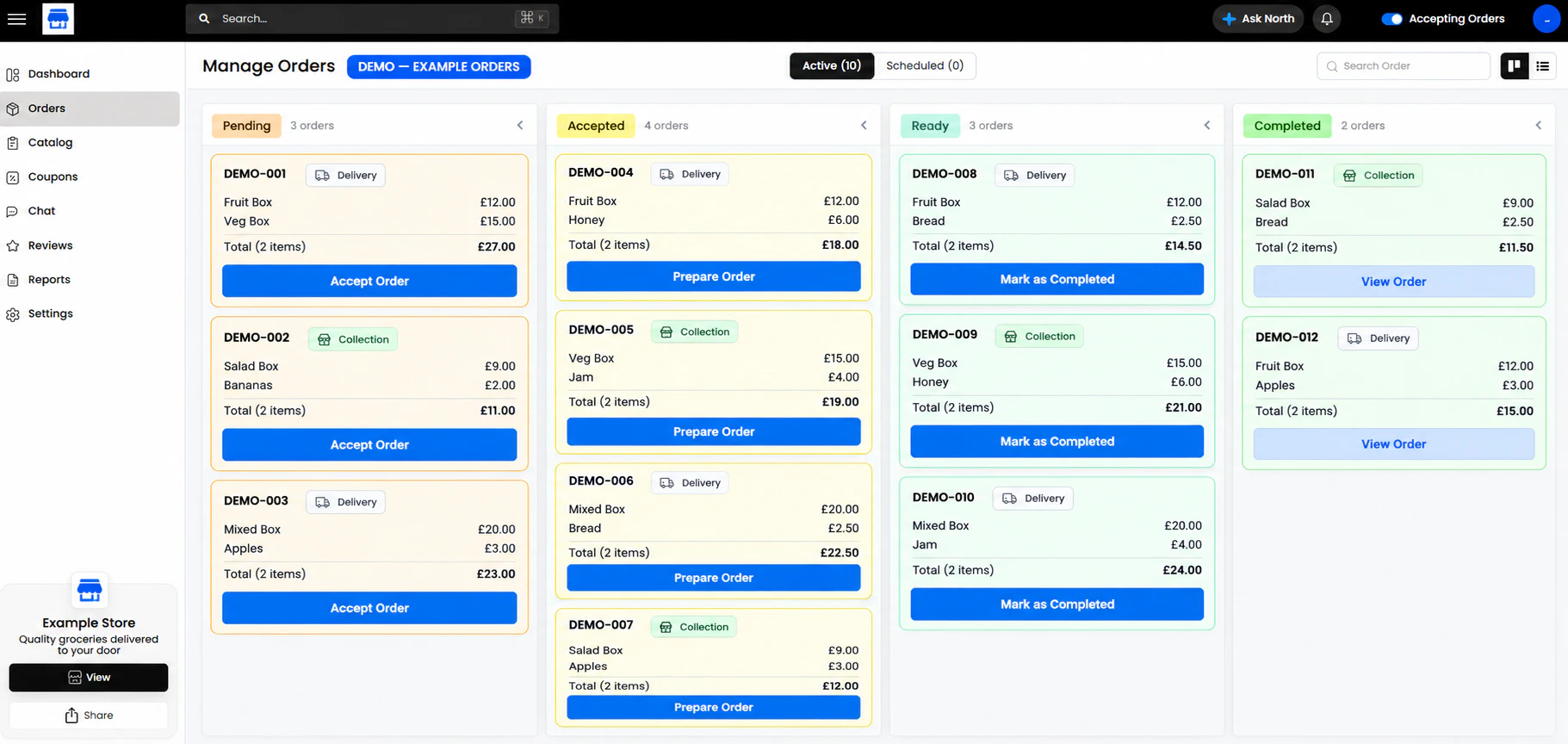Open Orders in the sidebar
The width and height of the screenshot is (1568, 744).
(x=90, y=108)
